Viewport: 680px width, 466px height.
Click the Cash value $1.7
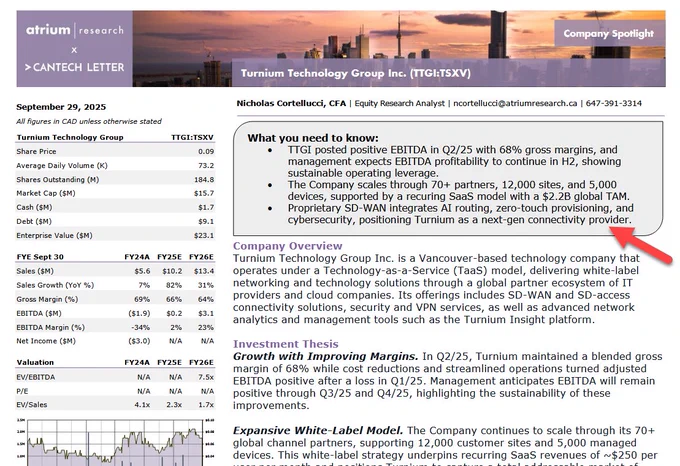(x=206, y=207)
